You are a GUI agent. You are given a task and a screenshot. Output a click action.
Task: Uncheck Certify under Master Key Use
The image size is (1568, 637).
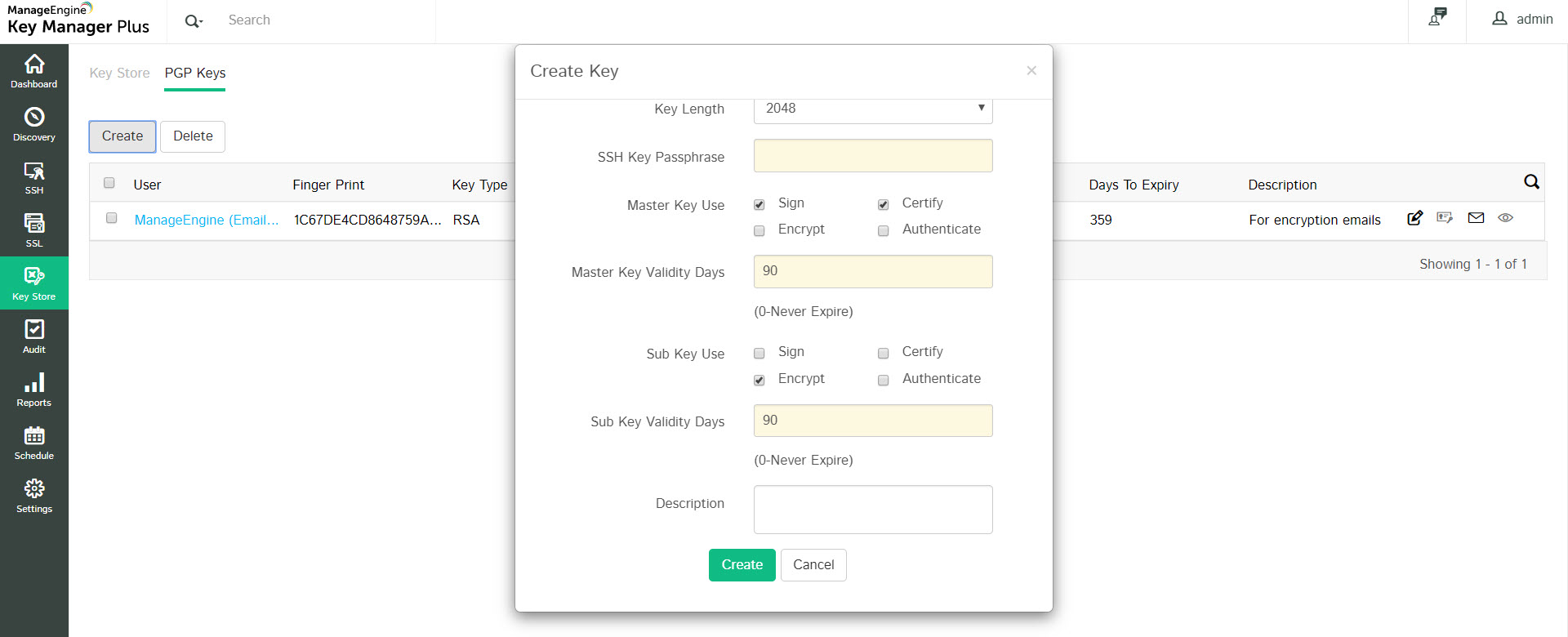[883, 205]
